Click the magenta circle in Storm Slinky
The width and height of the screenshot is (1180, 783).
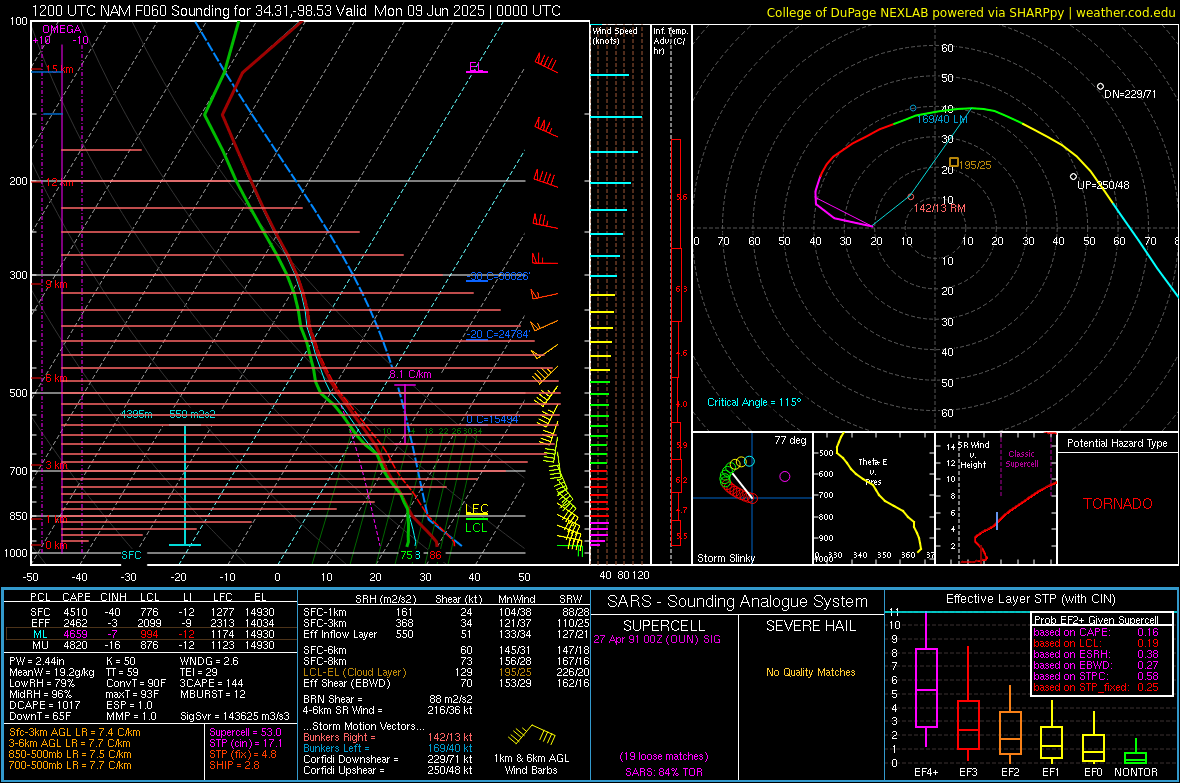point(785,477)
